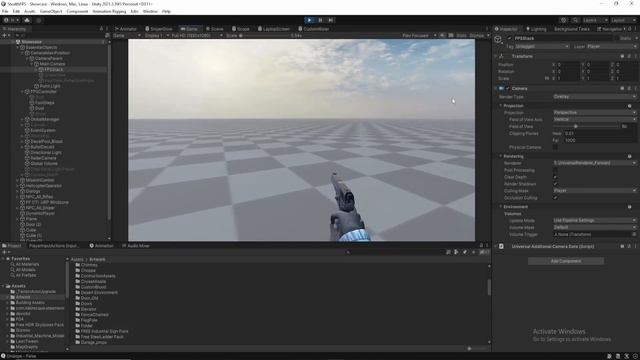Click the Far clipping plane field
This screenshot has width=640, height=360.
600,140
